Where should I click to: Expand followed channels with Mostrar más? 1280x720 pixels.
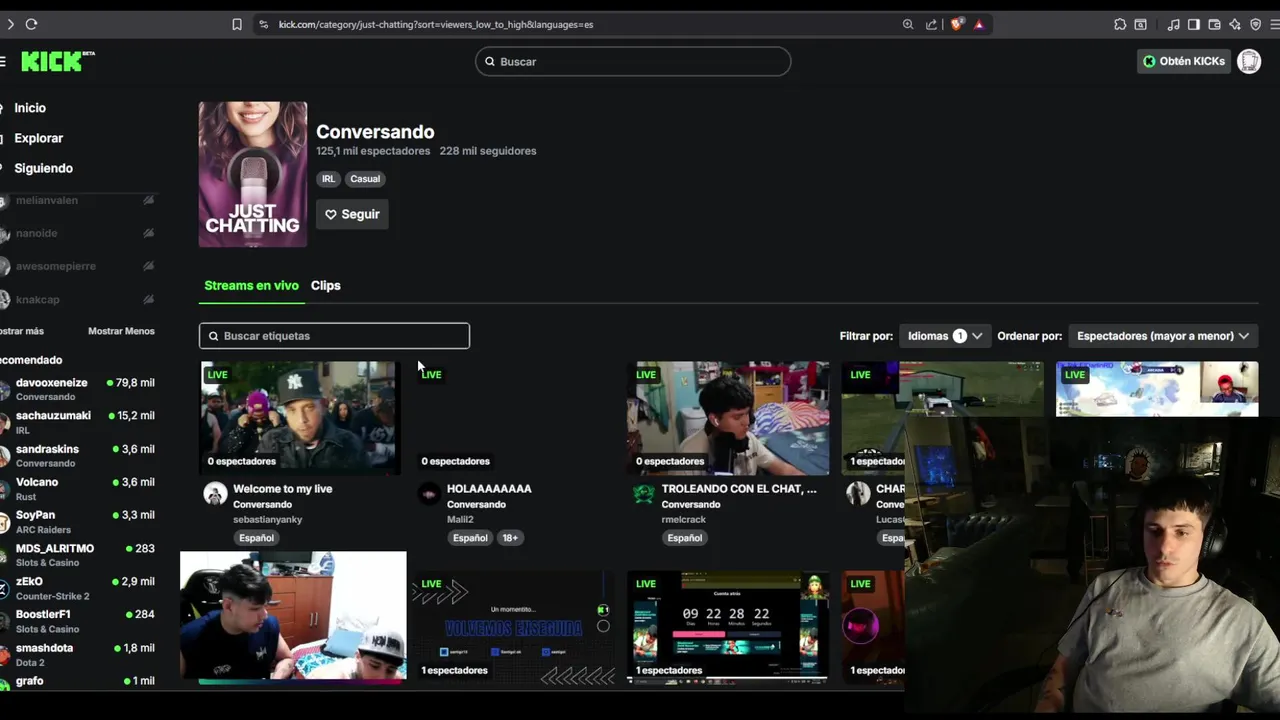click(22, 331)
